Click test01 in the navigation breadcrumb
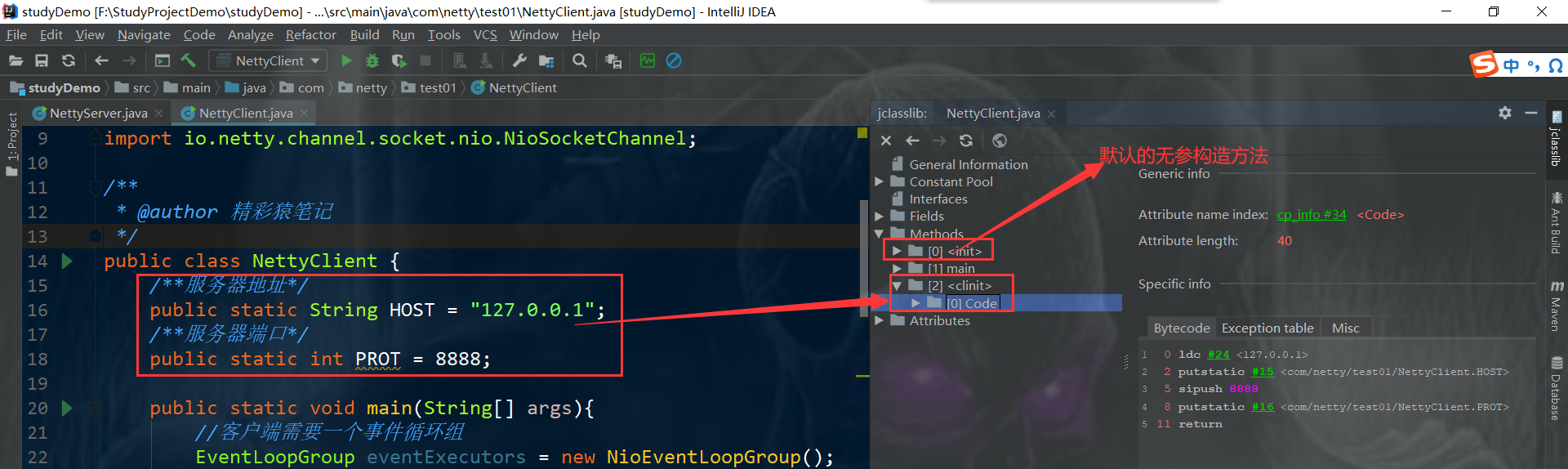 [430, 87]
